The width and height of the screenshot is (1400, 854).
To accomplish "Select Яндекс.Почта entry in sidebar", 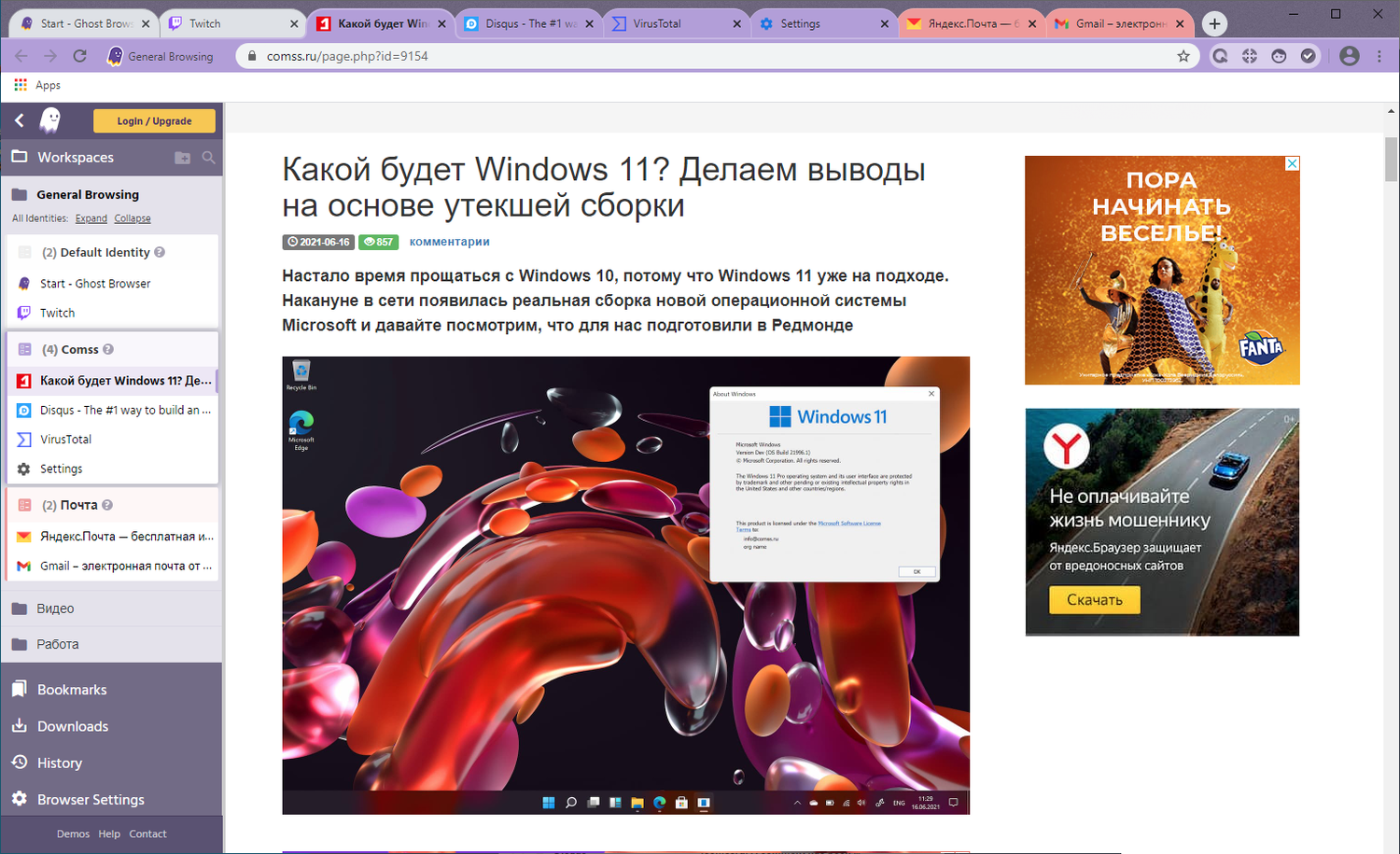I will point(113,537).
